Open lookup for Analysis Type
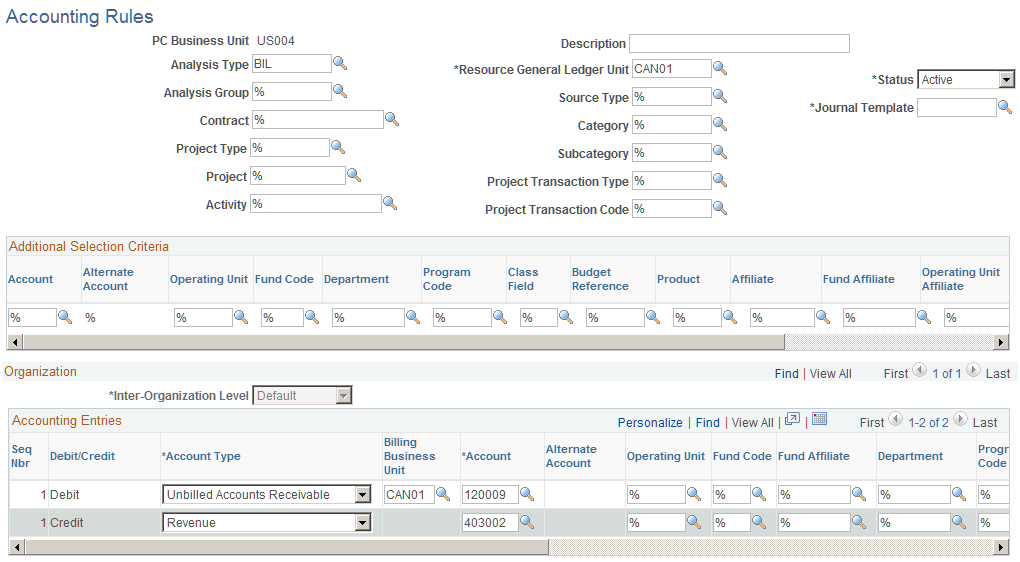Image resolution: width=1020 pixels, height=562 pixels. pos(340,63)
